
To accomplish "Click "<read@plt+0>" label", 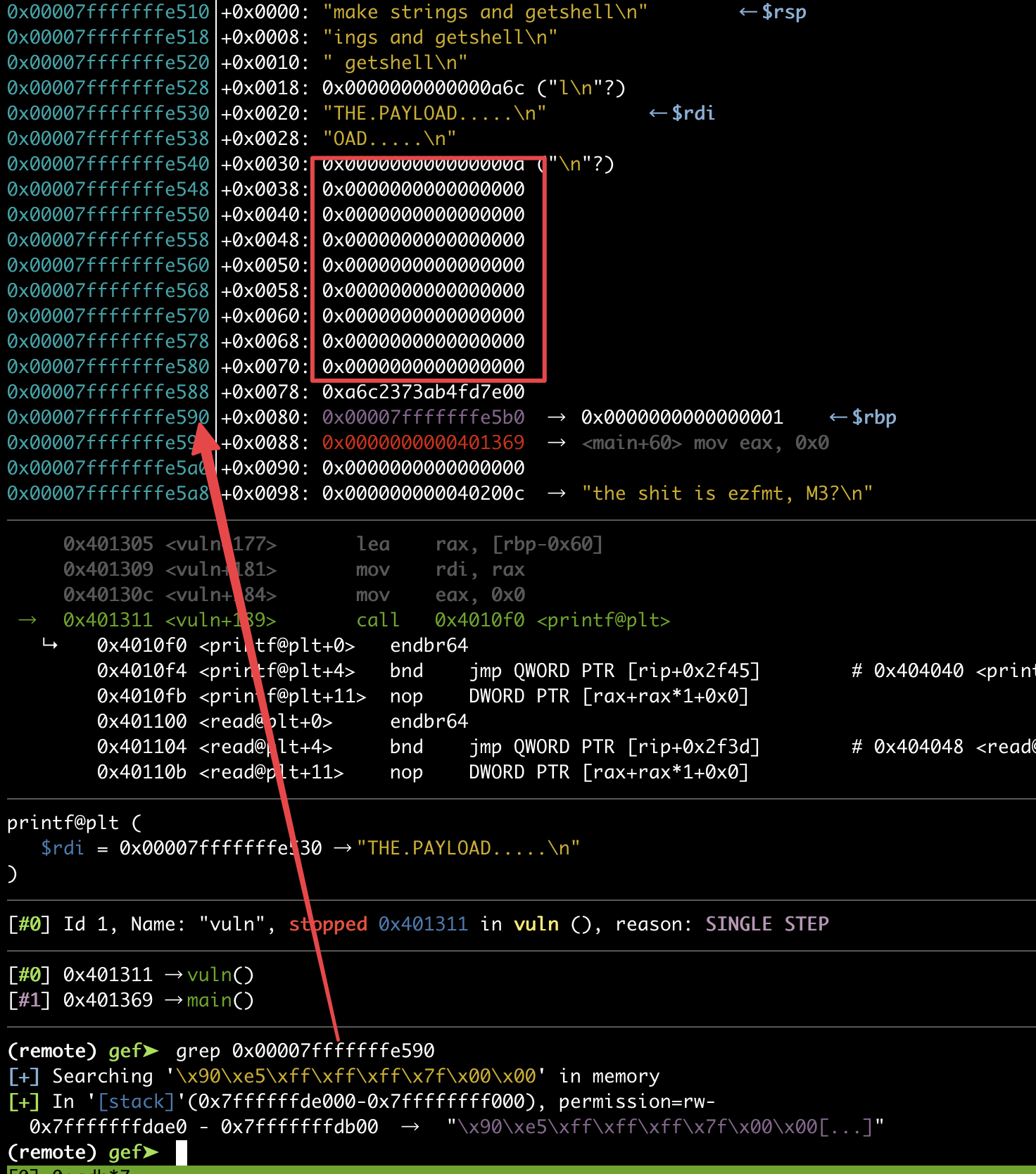I will coord(265,721).
